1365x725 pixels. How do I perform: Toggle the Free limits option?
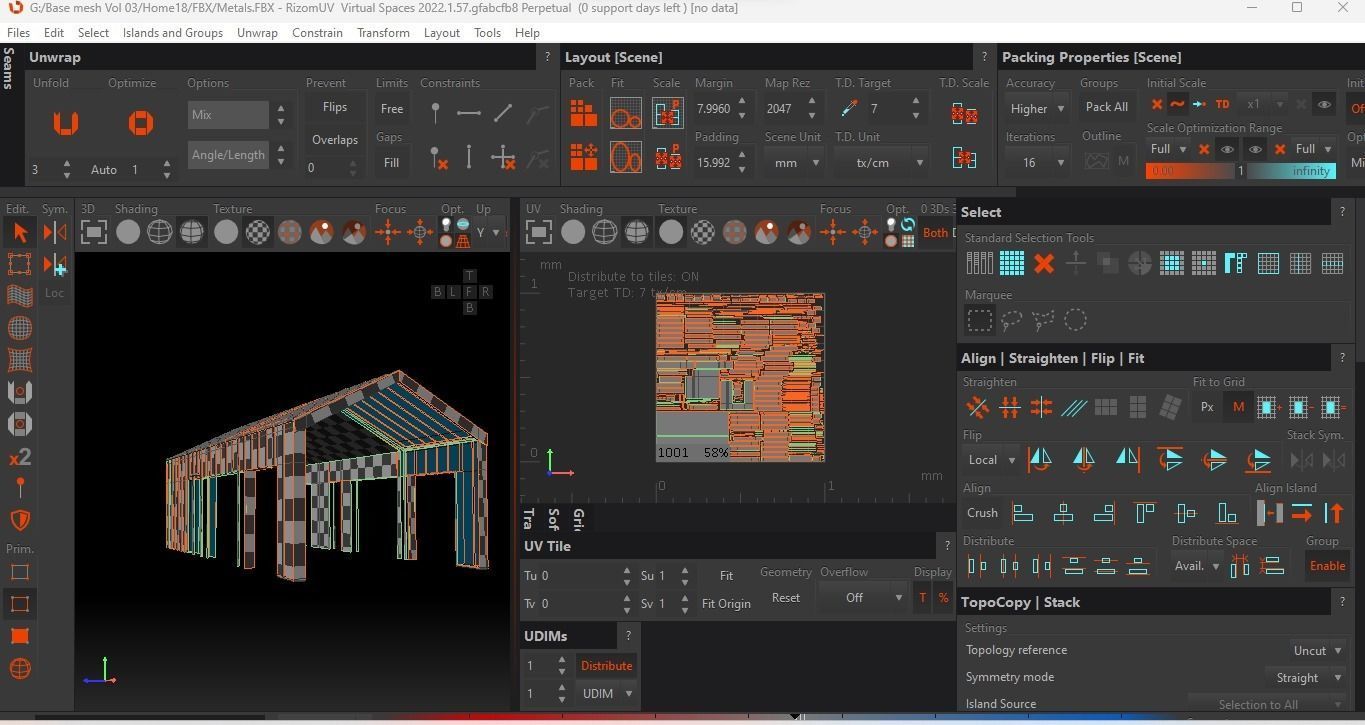tap(391, 109)
